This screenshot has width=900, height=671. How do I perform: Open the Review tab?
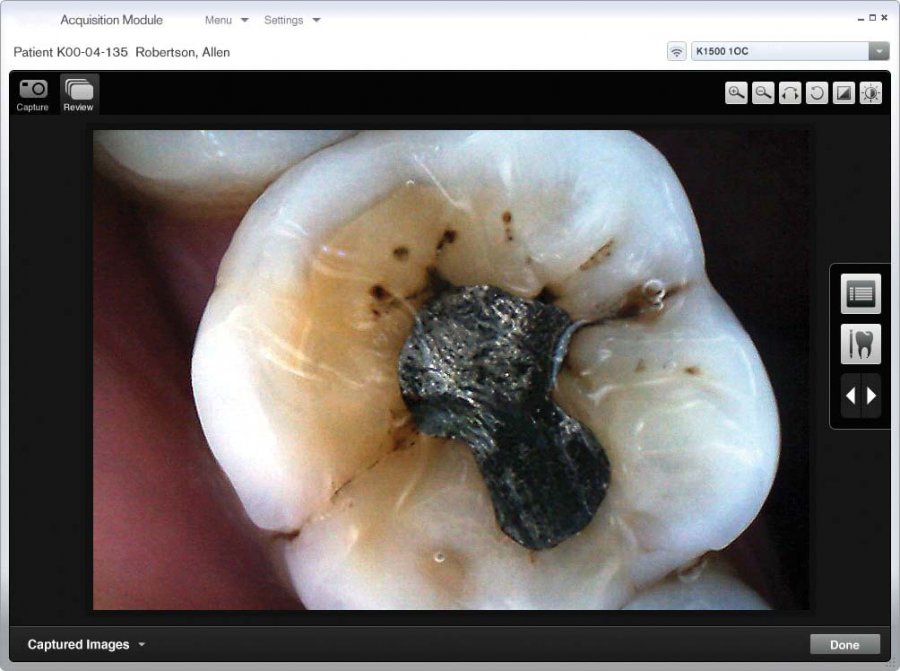79,95
